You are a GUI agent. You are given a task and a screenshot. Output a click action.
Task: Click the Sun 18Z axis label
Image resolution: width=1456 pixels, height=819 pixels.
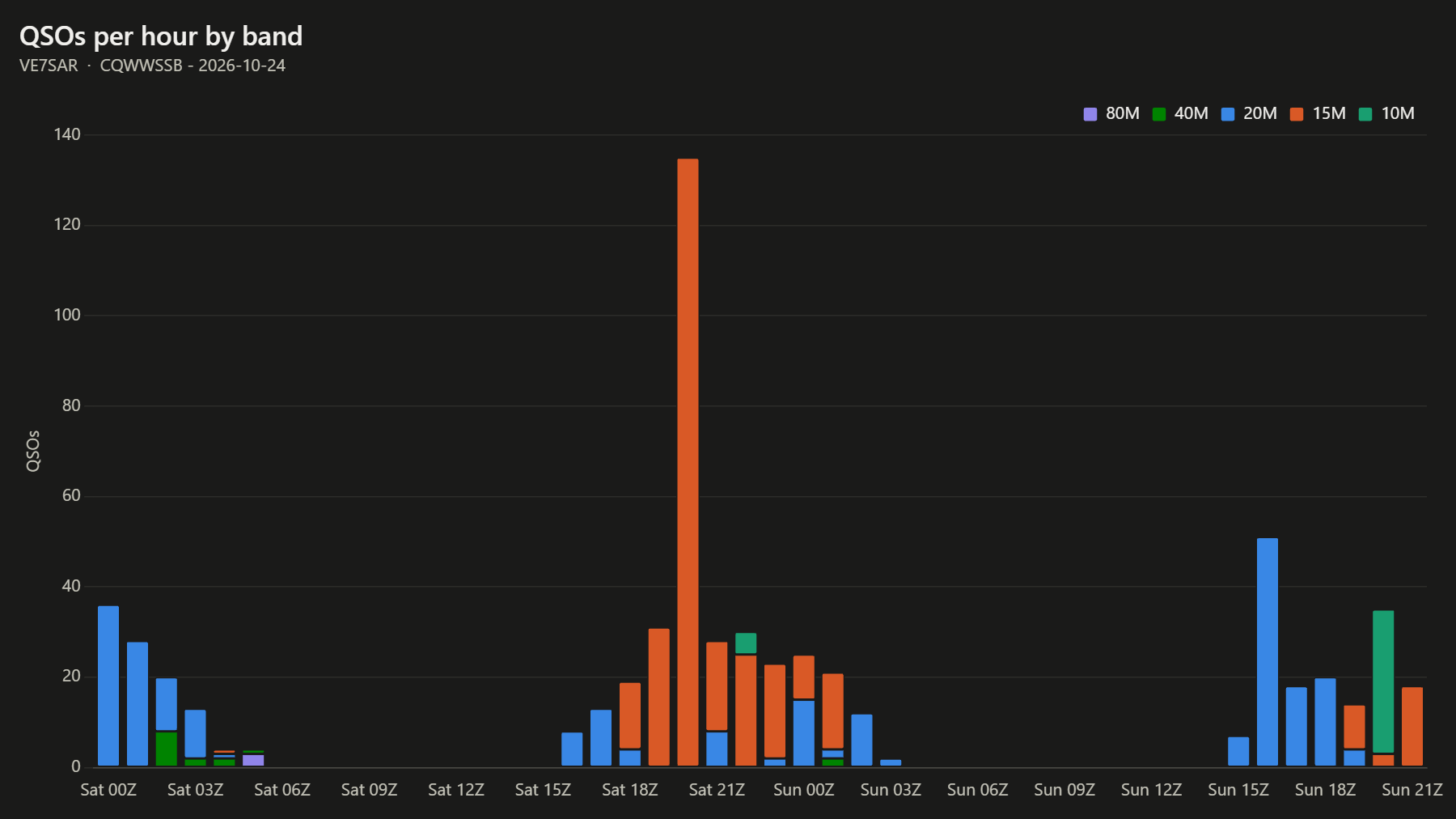click(1325, 790)
